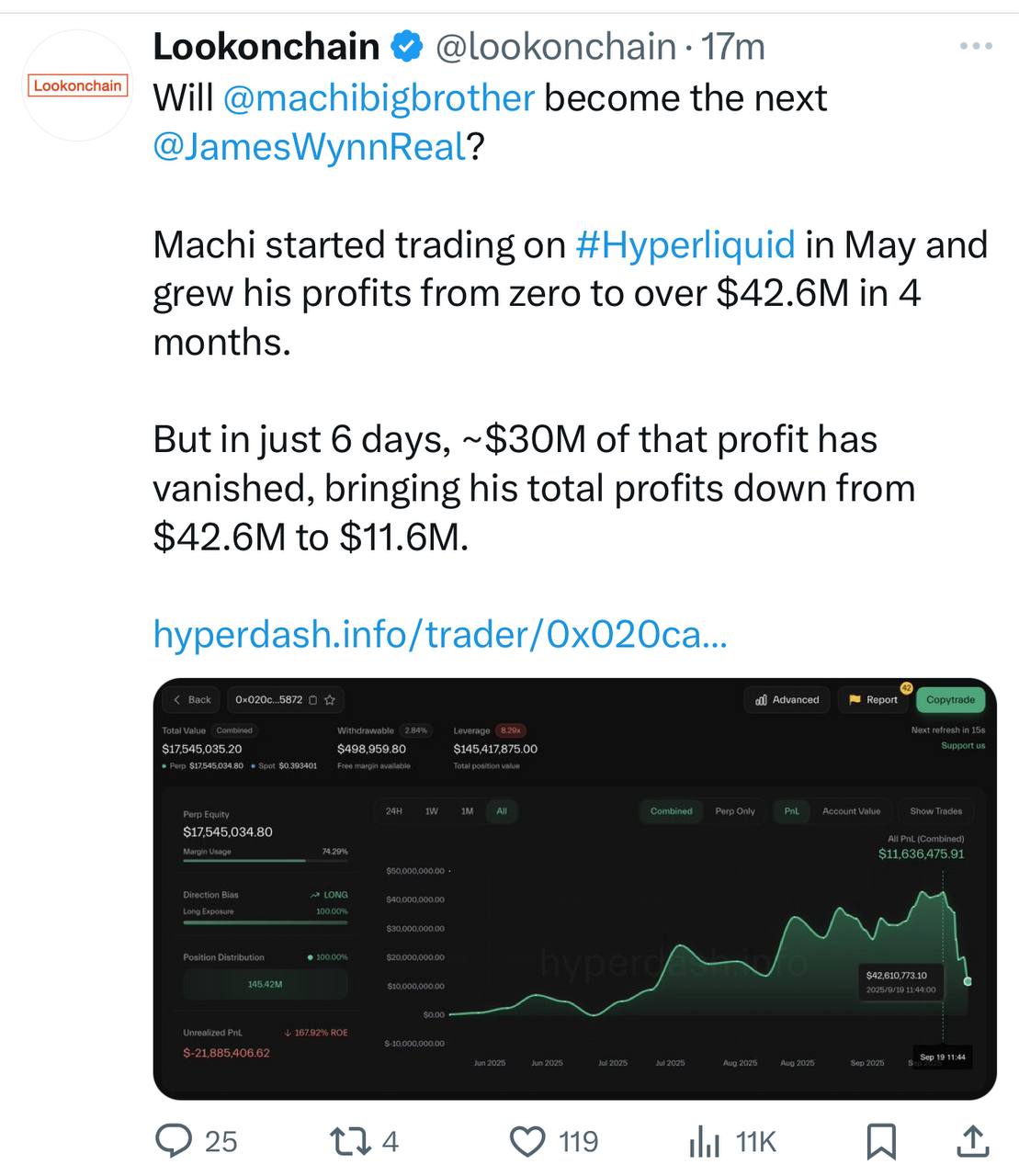This screenshot has height=1176, width=1019.
Task: Click the share upload icon
Action: pos(972,1141)
